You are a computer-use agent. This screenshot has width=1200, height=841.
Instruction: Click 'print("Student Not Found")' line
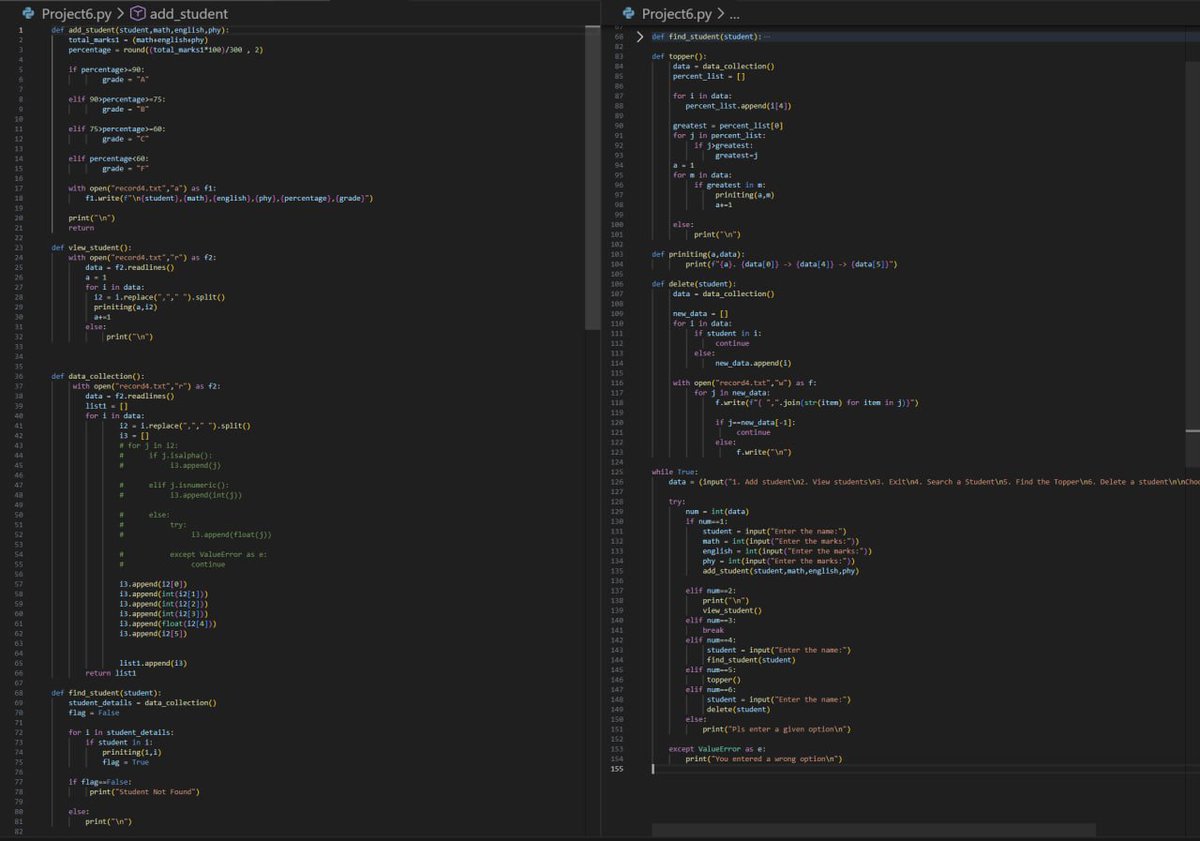click(144, 792)
